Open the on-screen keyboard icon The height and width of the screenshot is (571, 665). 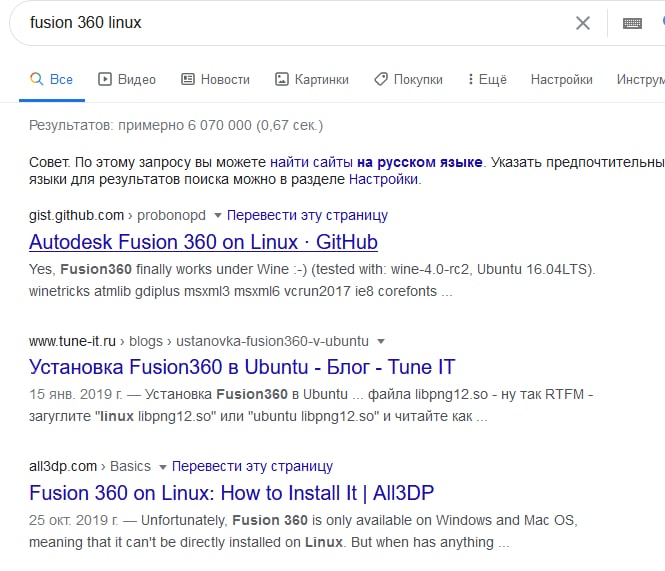click(632, 23)
